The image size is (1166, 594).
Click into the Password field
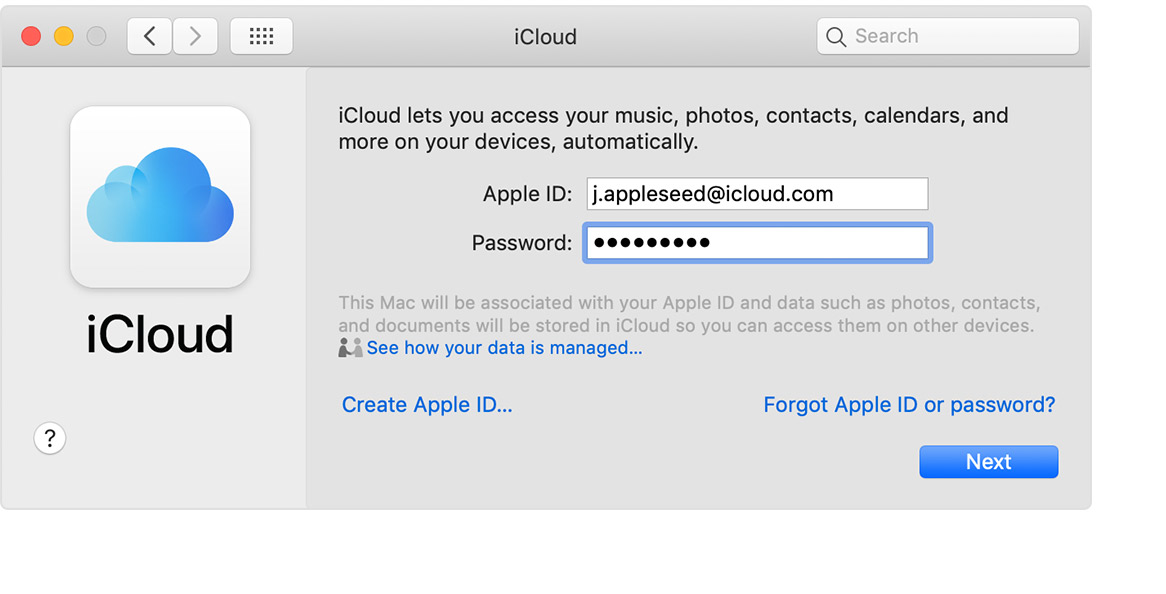pyautogui.click(x=757, y=243)
